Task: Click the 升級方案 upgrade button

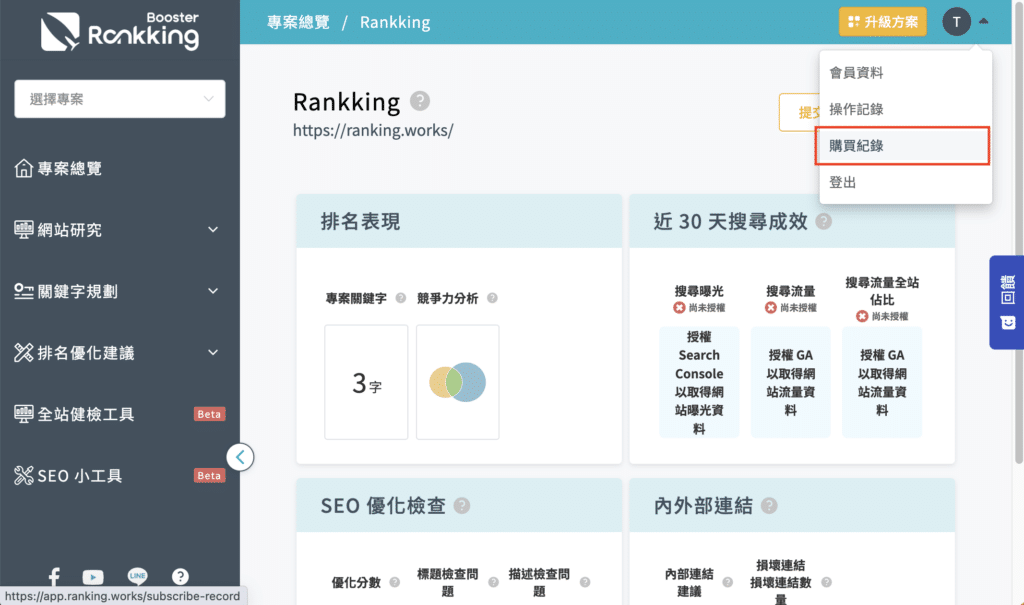Action: (x=882, y=22)
